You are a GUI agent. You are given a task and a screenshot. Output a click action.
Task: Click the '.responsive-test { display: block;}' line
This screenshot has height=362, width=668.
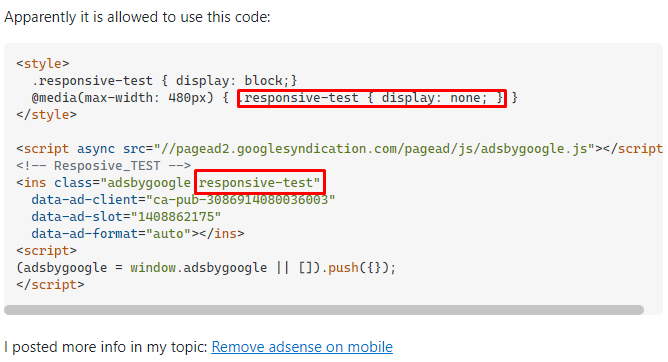point(164,80)
